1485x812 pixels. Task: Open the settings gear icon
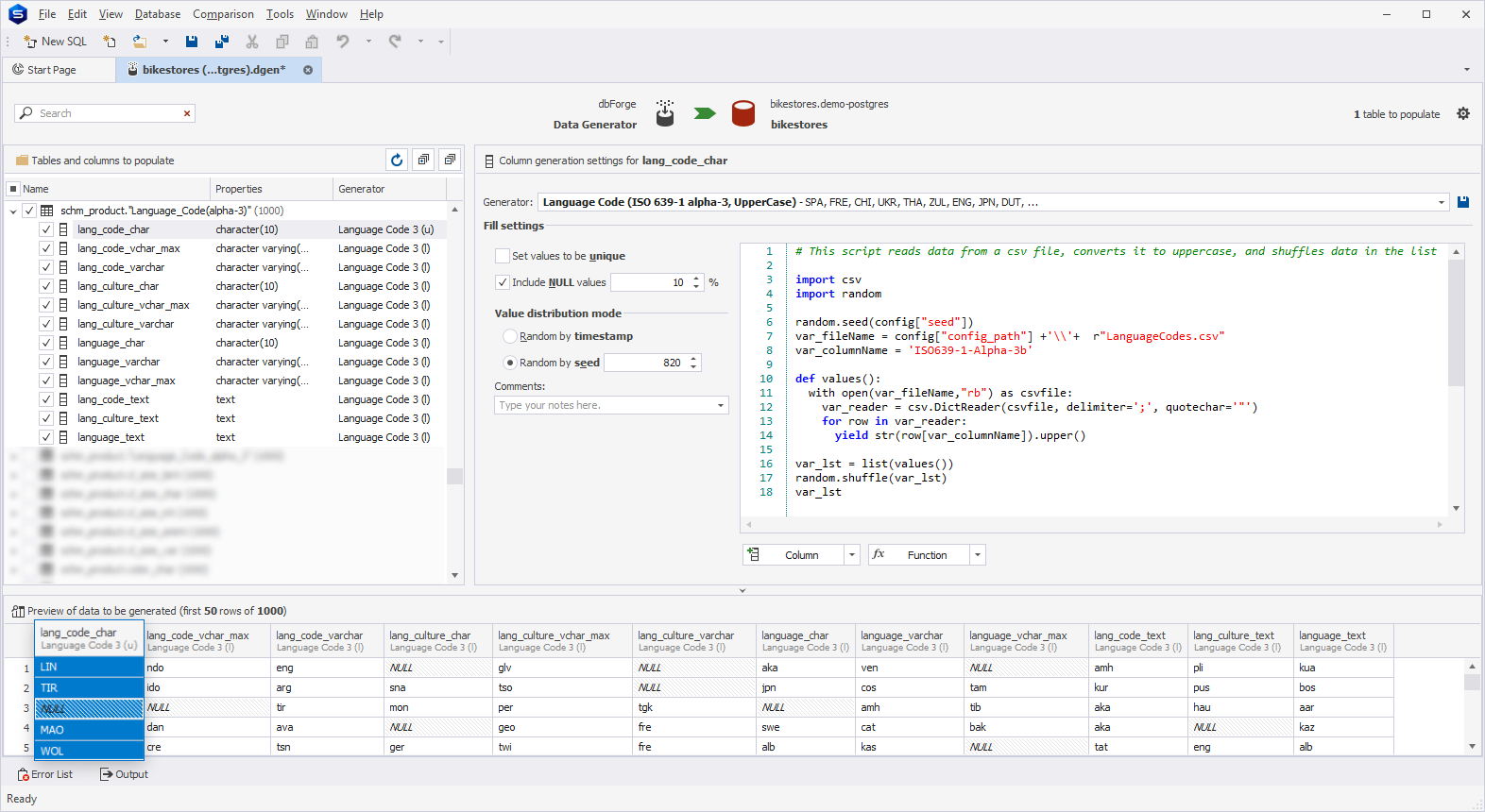coord(1463,113)
